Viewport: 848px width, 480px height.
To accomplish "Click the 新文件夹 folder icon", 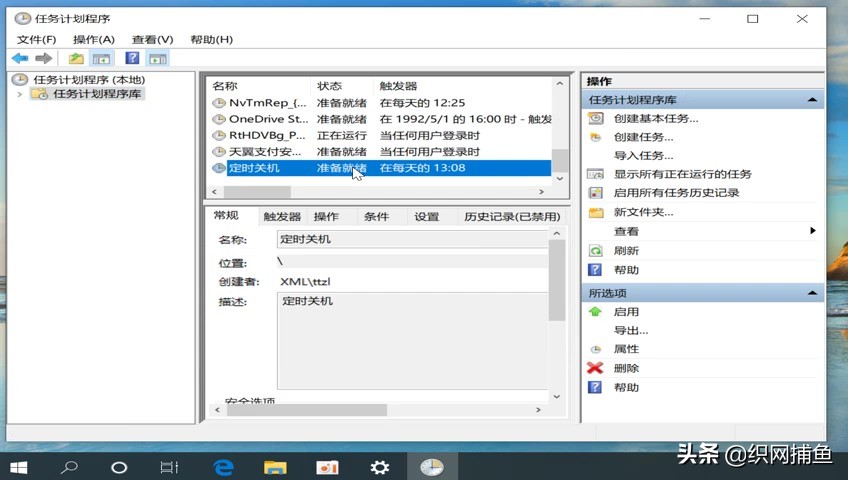I will [596, 212].
